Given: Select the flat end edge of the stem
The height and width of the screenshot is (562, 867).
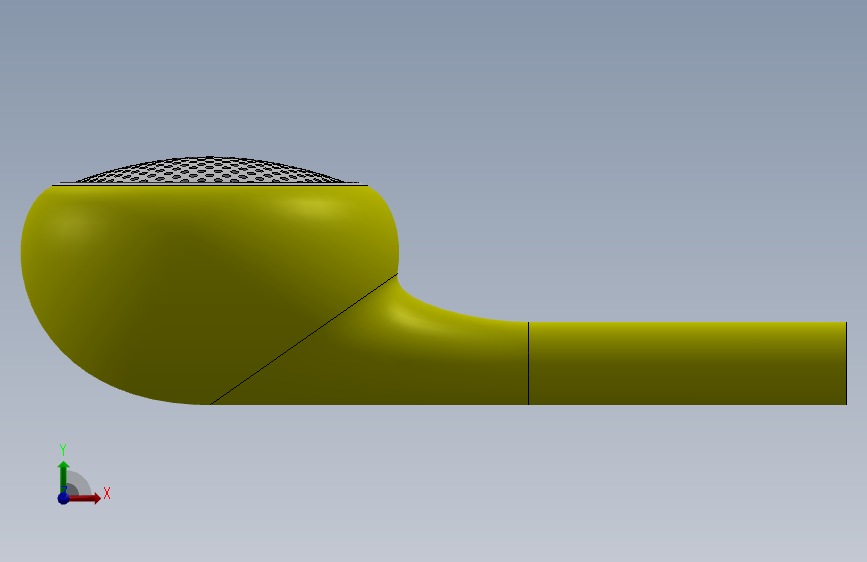Looking at the screenshot, I should 847,363.
